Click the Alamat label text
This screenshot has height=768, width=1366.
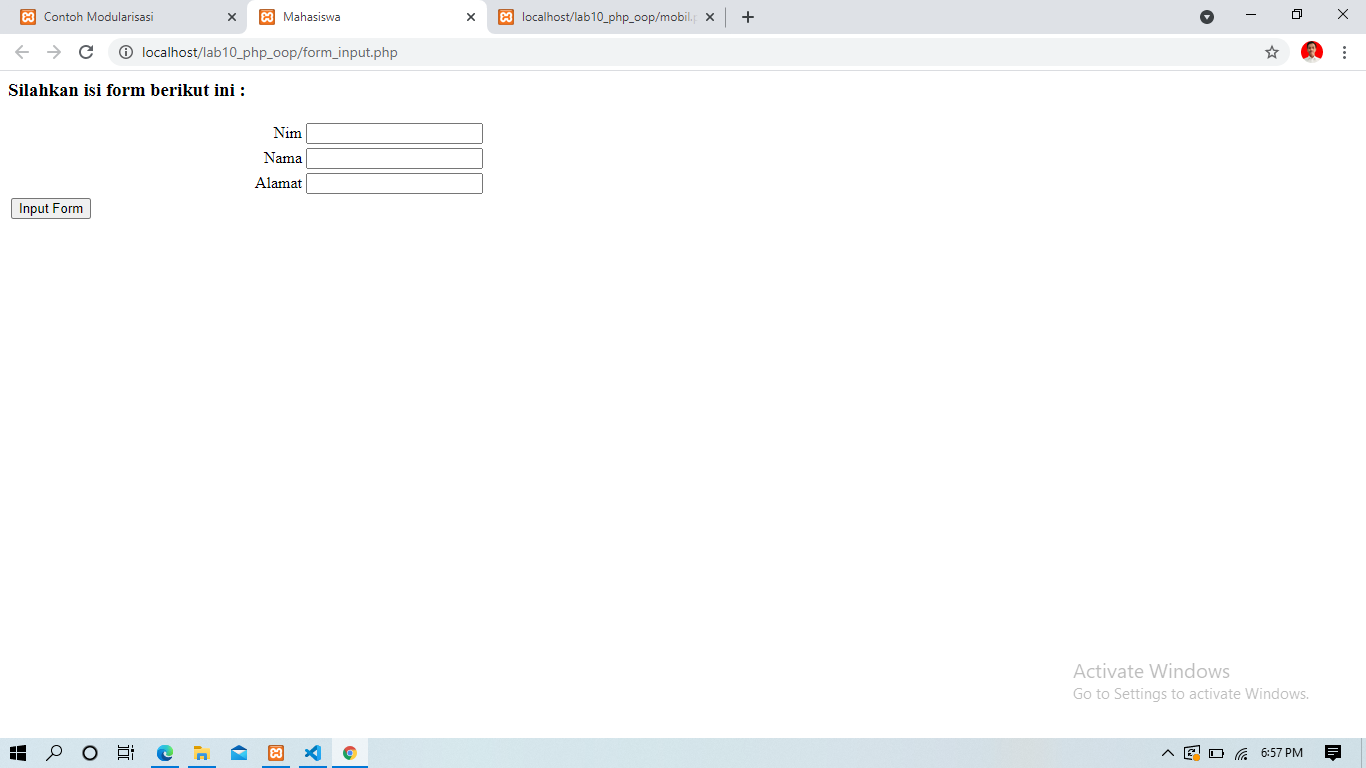pos(278,183)
